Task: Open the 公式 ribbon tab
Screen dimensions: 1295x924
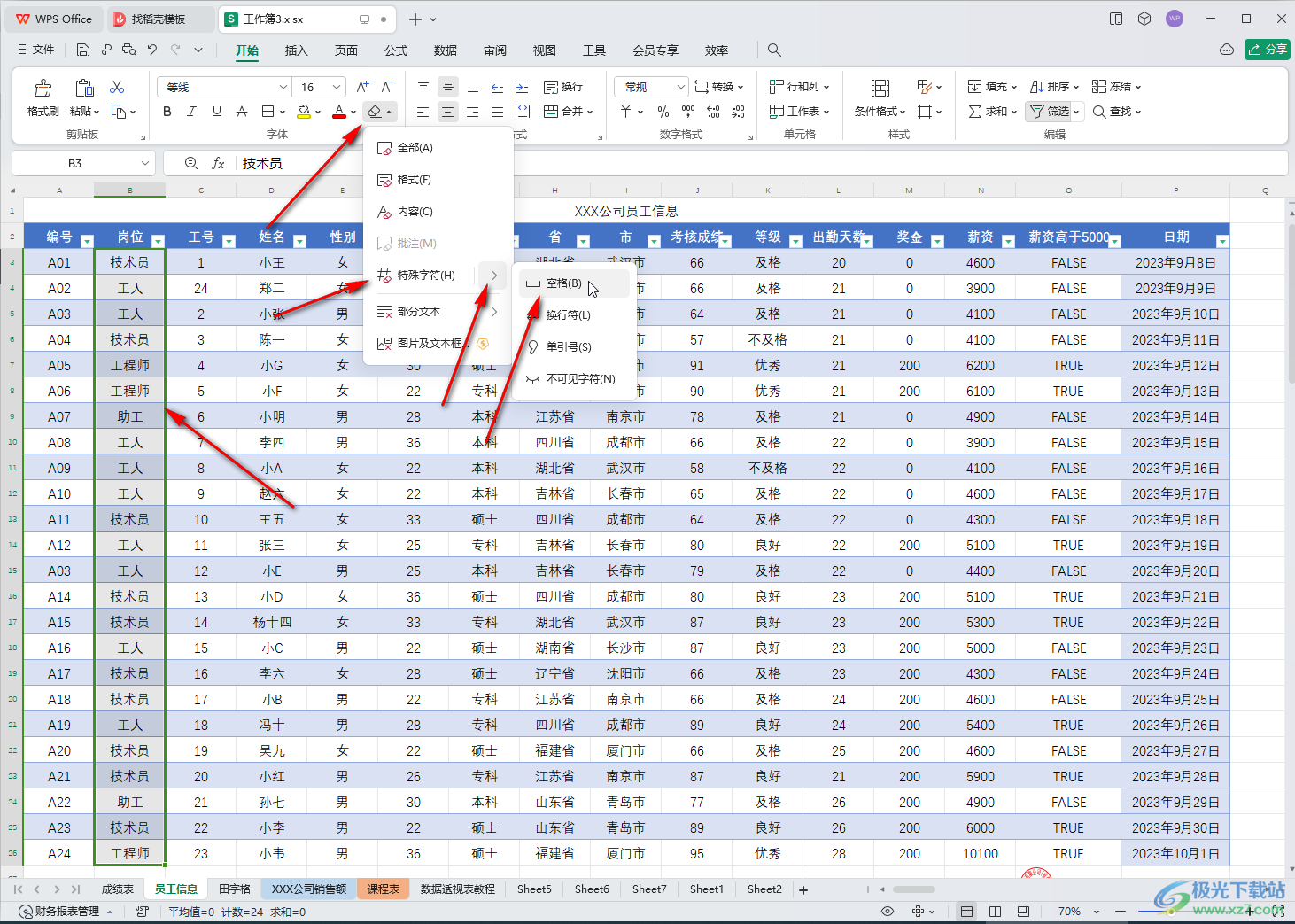Action: 396,50
